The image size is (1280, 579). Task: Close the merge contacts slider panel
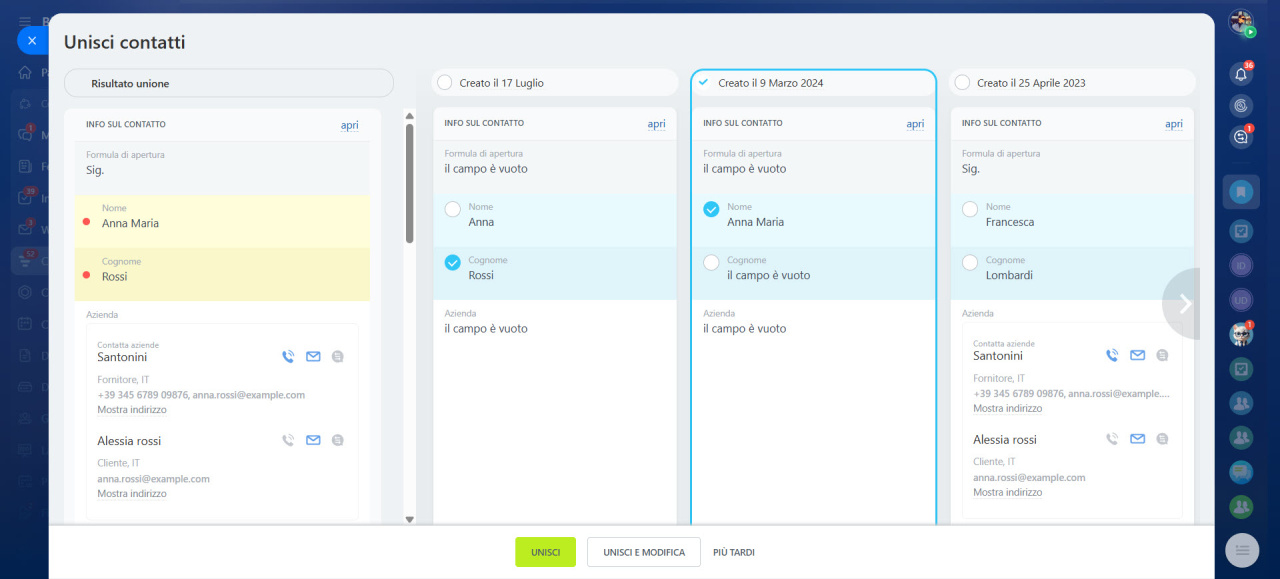[32, 41]
